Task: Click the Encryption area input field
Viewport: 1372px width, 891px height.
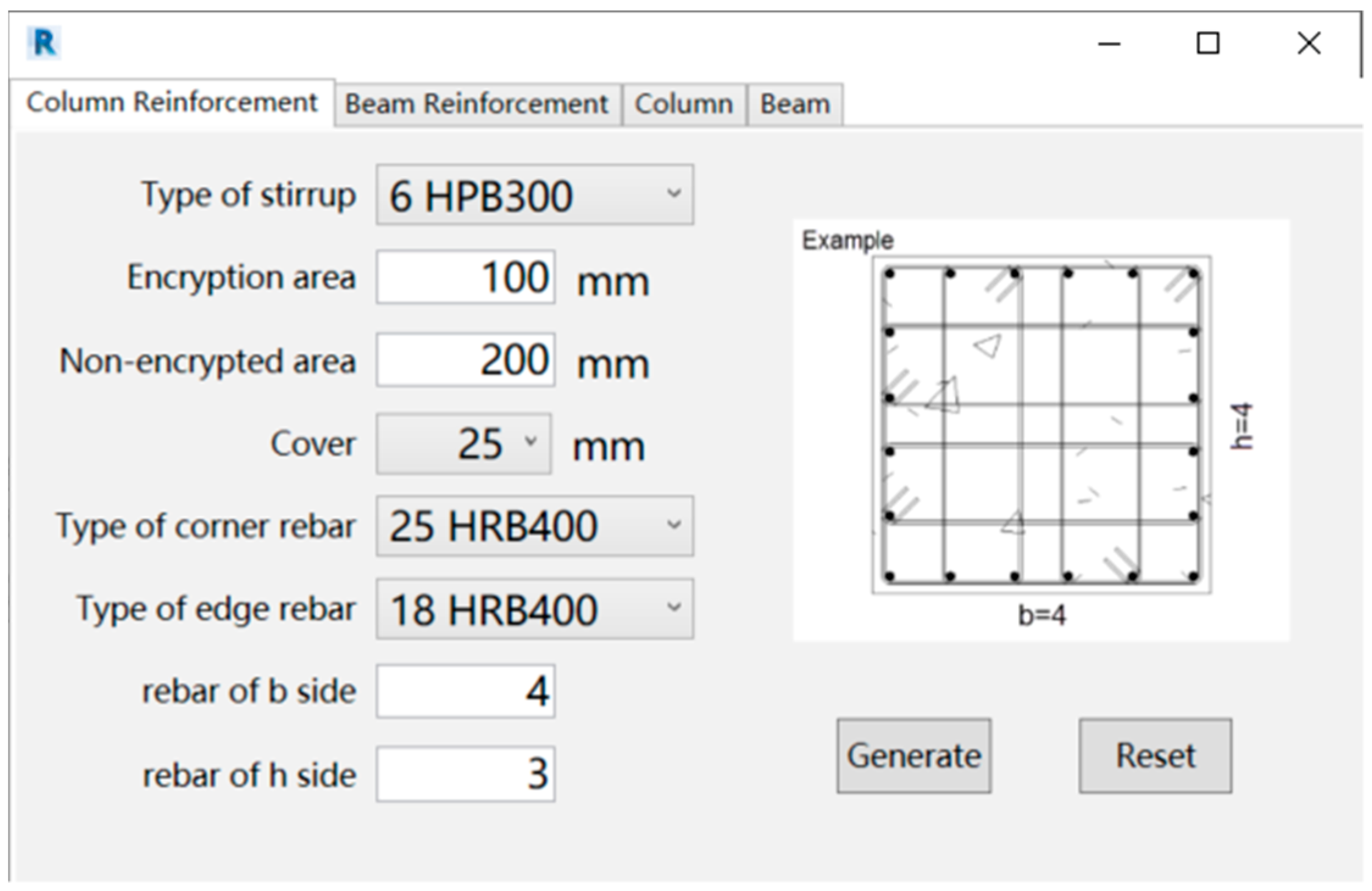Action: pos(465,277)
